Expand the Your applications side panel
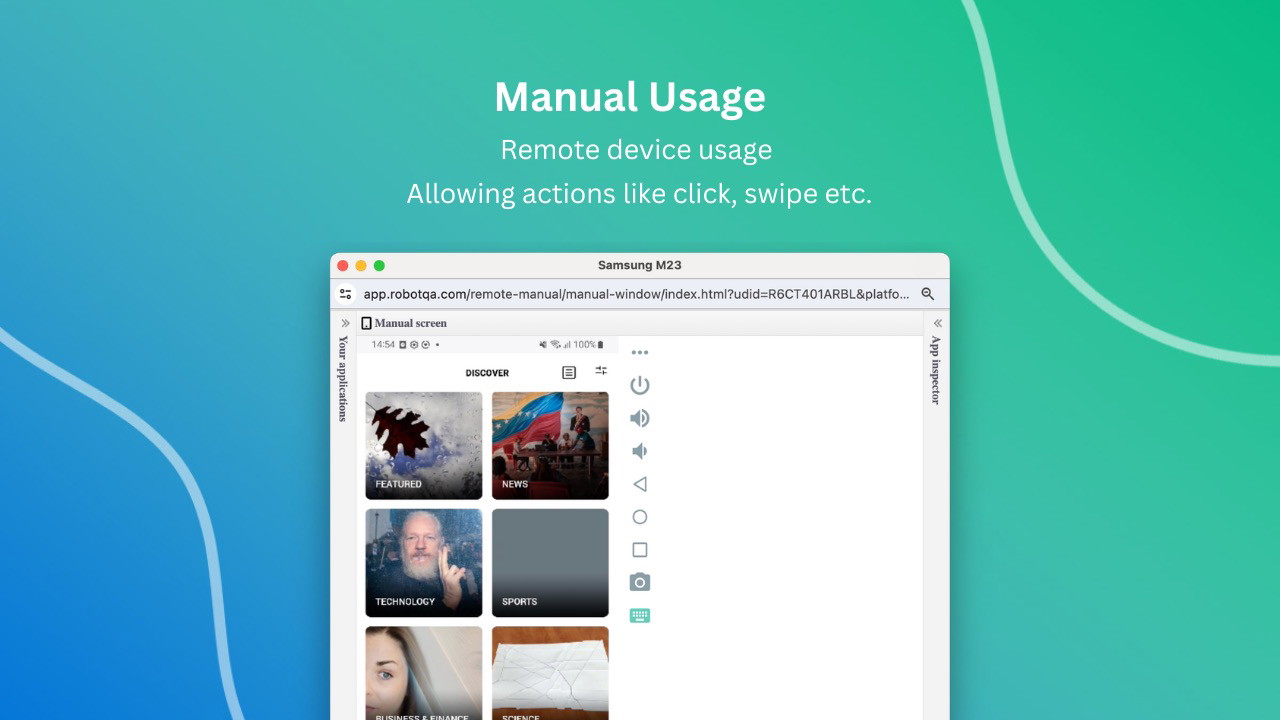The width and height of the screenshot is (1280, 720). click(344, 323)
